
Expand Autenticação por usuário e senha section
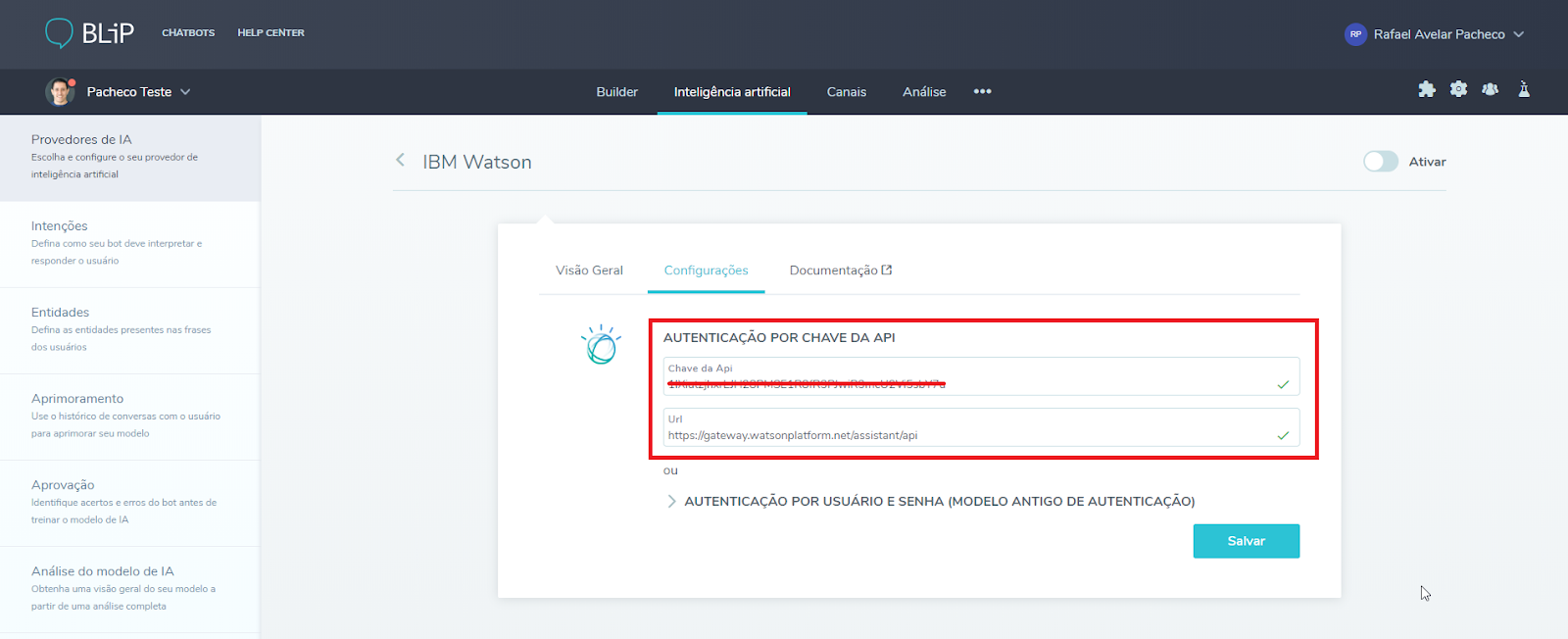click(x=930, y=501)
